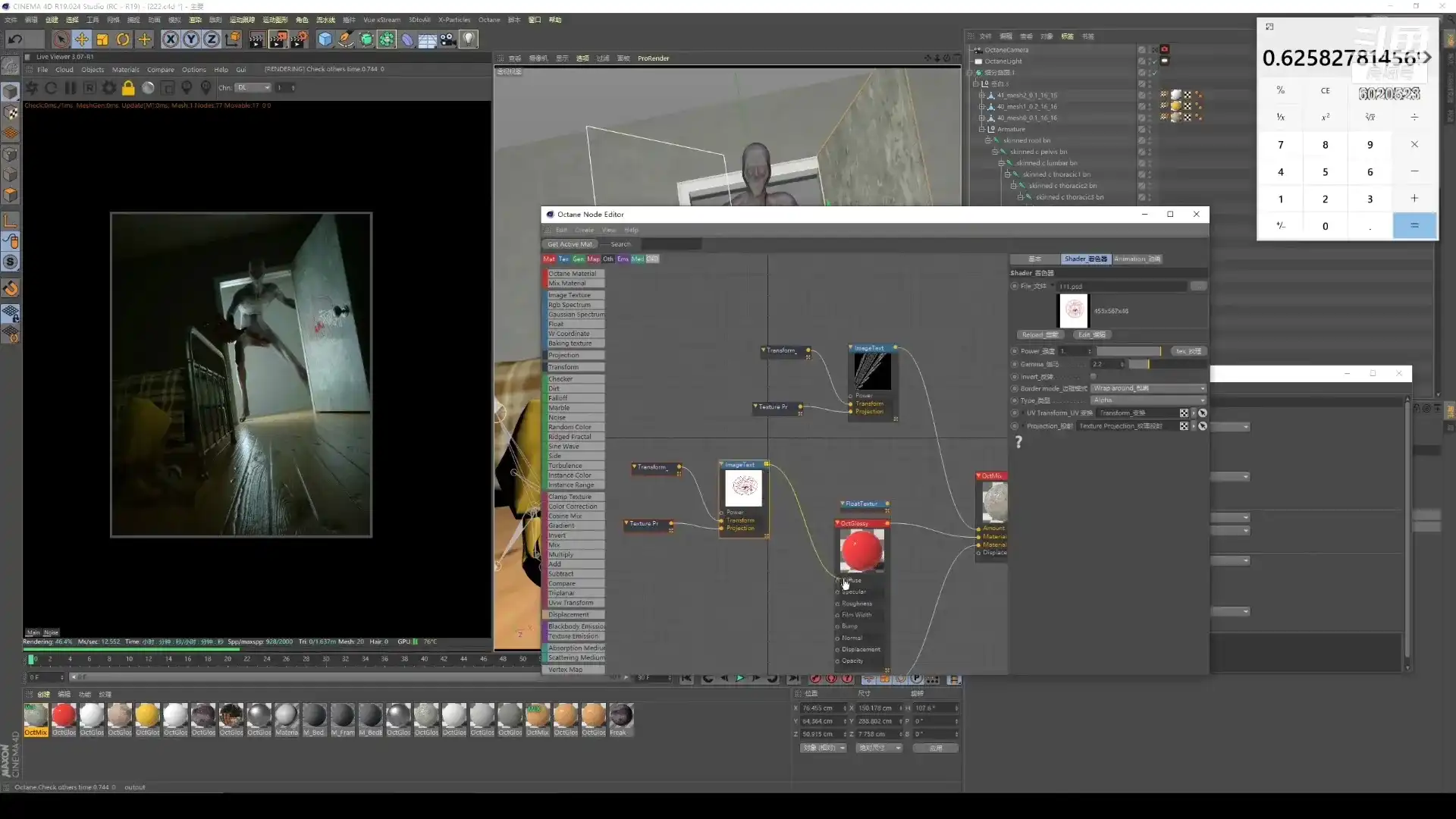Screen dimensions: 1456x819
Task: Open the Materials menu in Live Viewer
Action: (125, 70)
